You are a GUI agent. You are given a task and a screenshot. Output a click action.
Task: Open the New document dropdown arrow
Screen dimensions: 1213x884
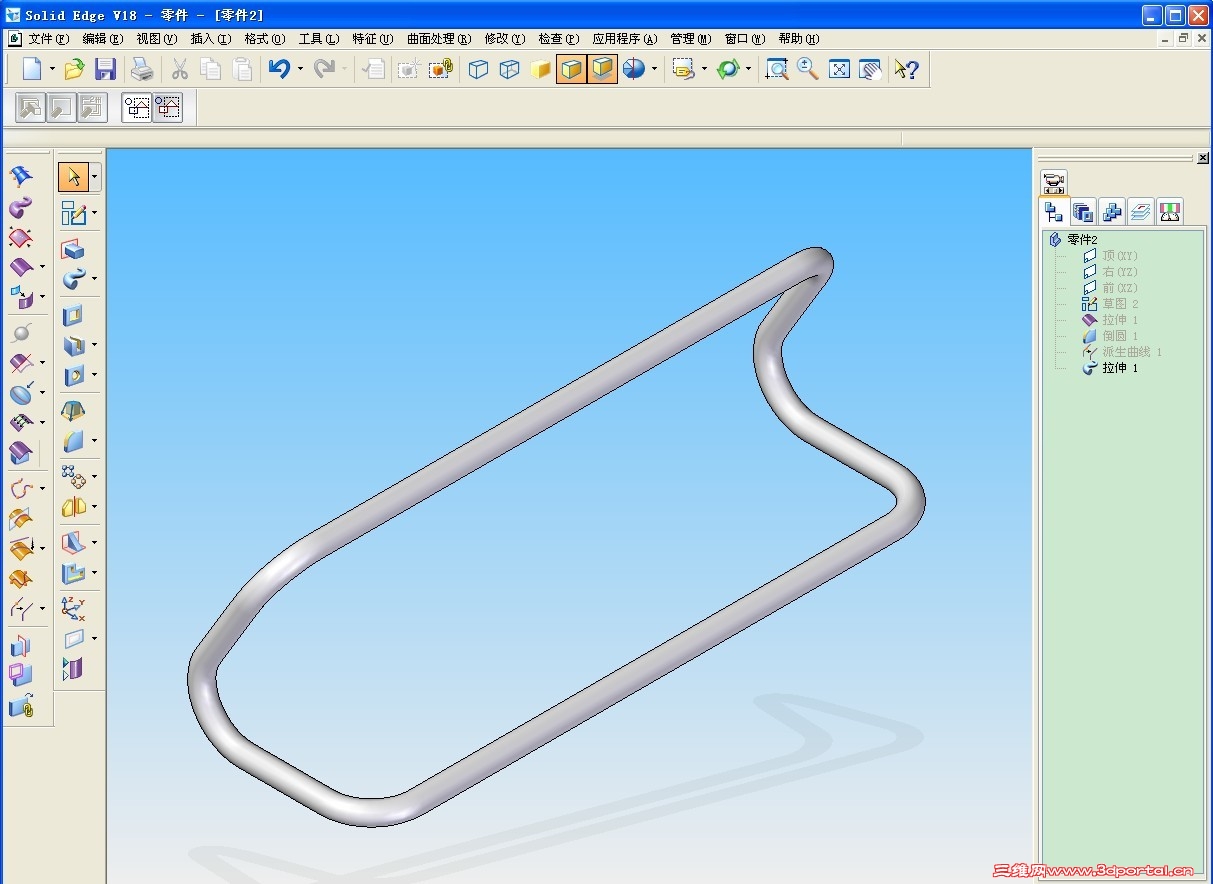pyautogui.click(x=52, y=69)
